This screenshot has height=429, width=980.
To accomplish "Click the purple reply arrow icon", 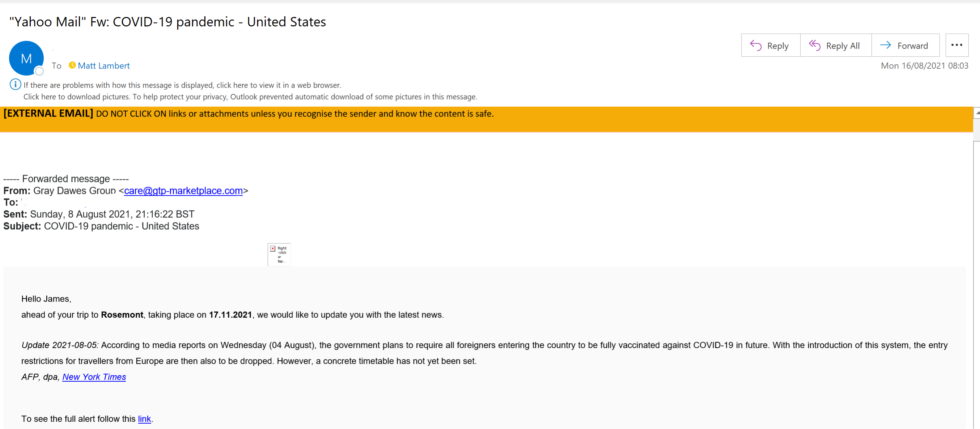I will tap(756, 46).
